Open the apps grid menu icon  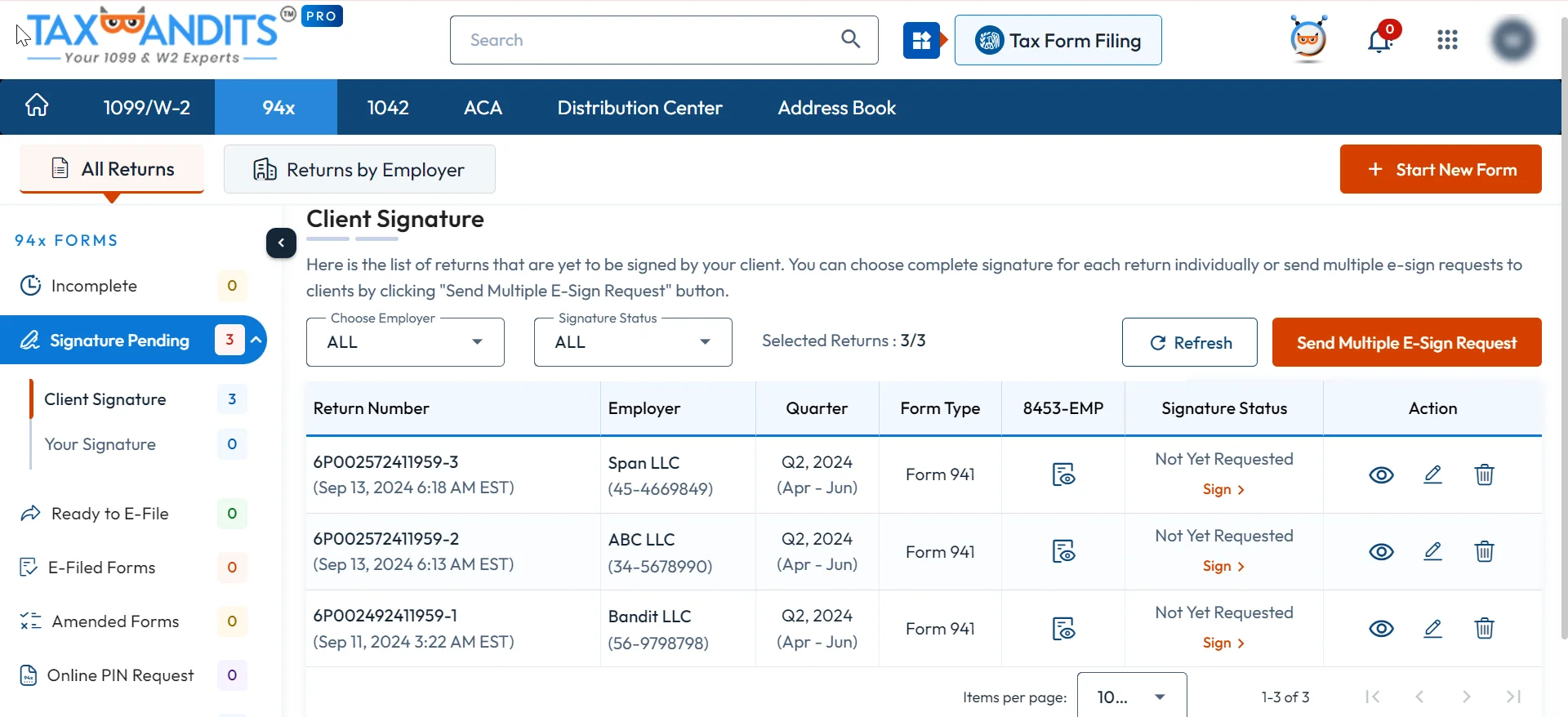(x=1447, y=40)
